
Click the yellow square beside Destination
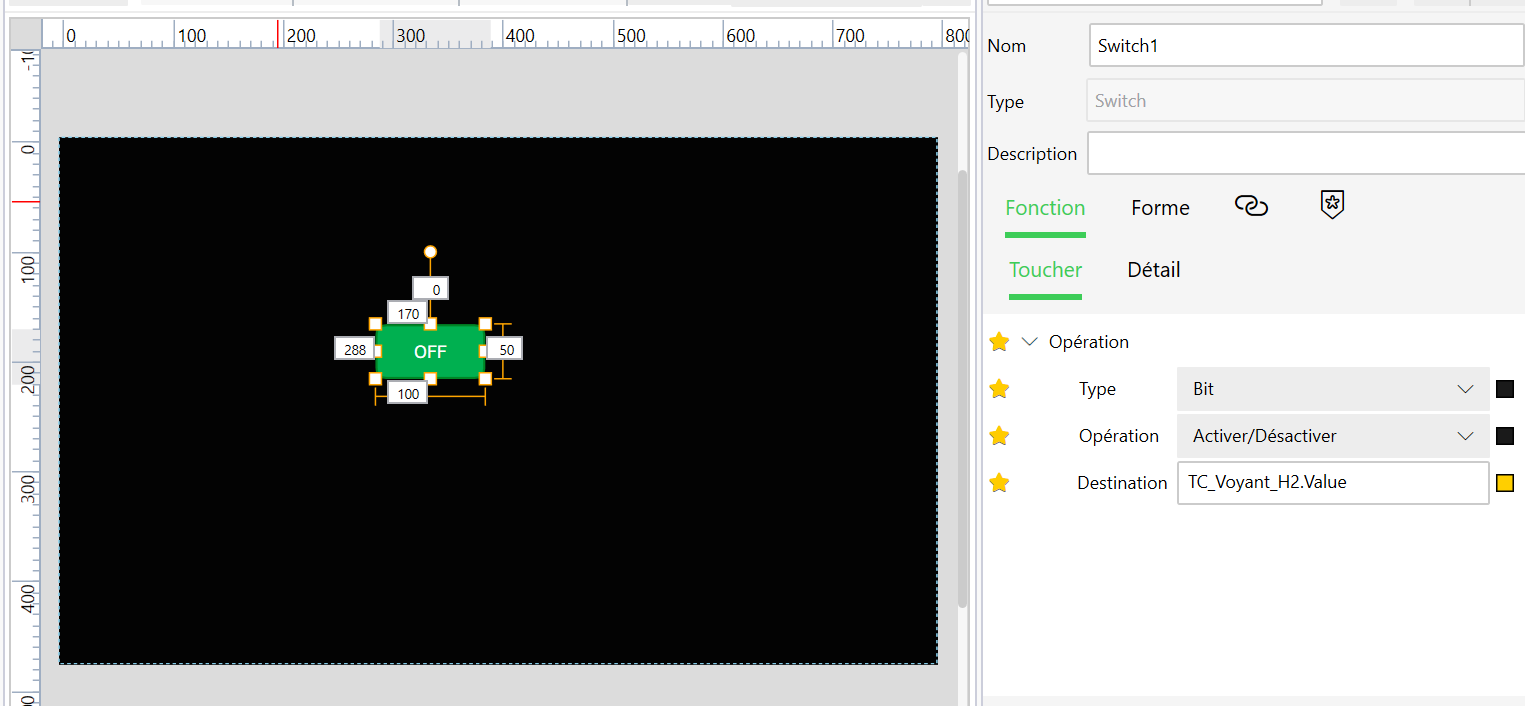[1505, 483]
